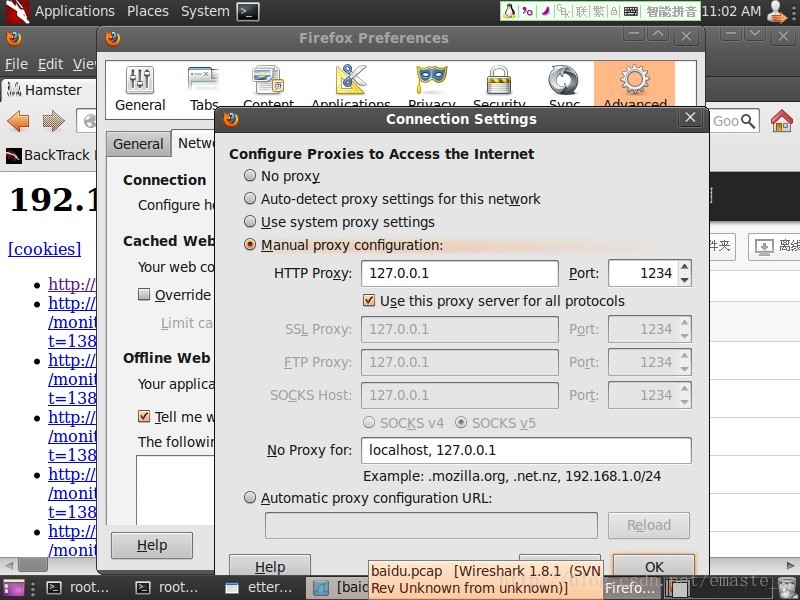The width and height of the screenshot is (800, 600).
Task: Select Use system proxy settings
Action: [x=250, y=221]
